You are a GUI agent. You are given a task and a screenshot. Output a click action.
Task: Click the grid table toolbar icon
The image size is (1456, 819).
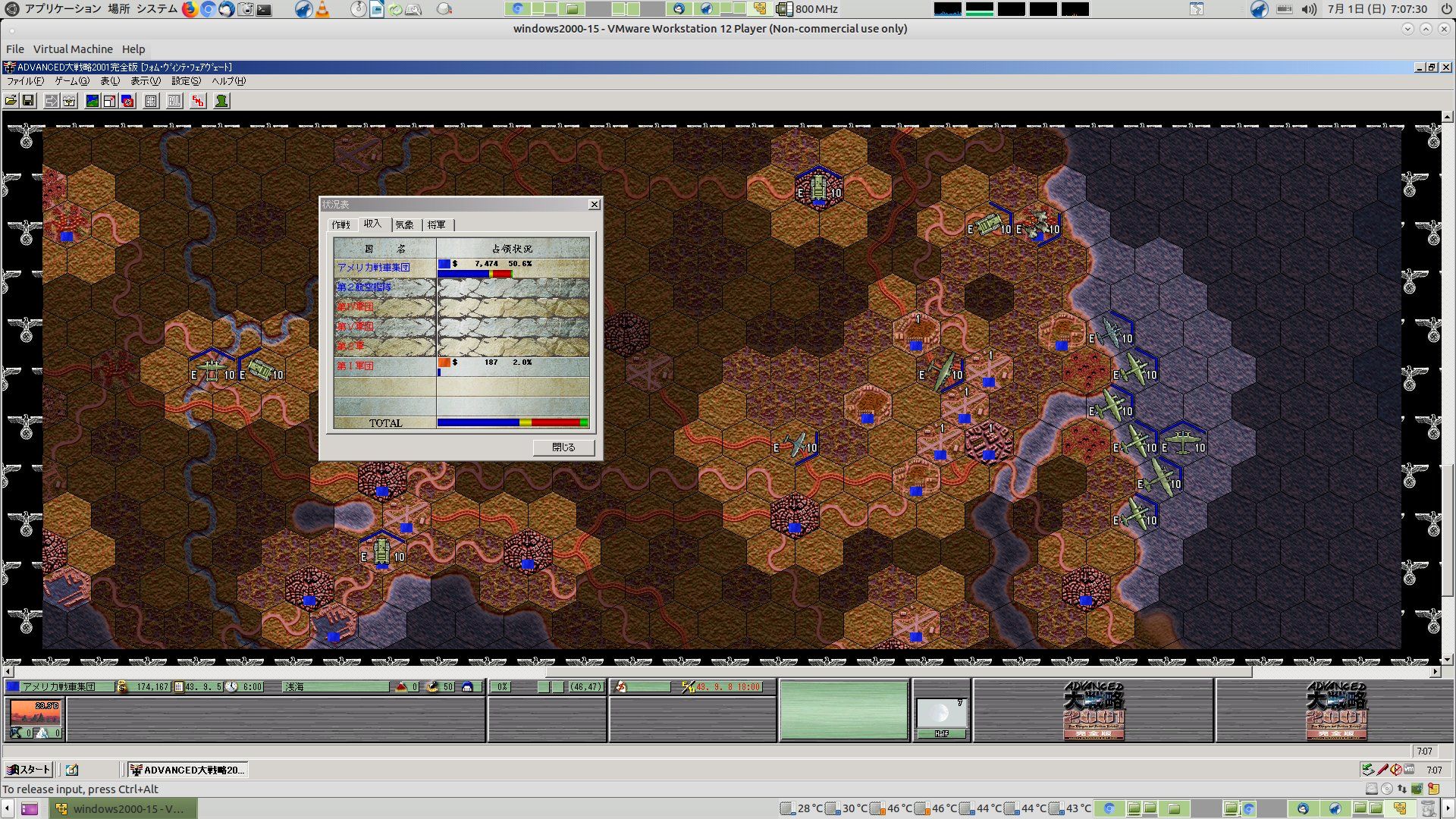[x=151, y=101]
